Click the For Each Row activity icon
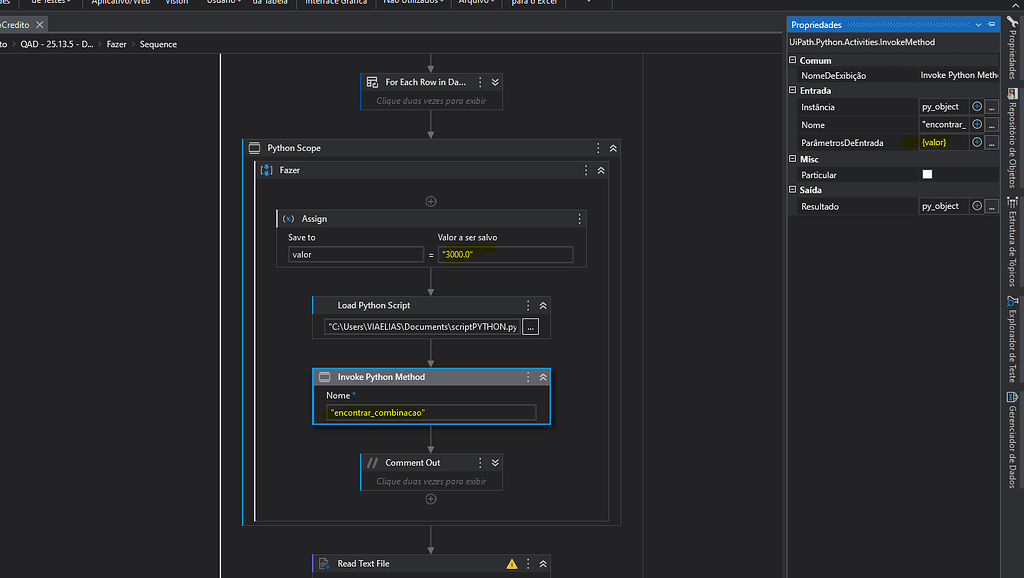 [x=372, y=82]
